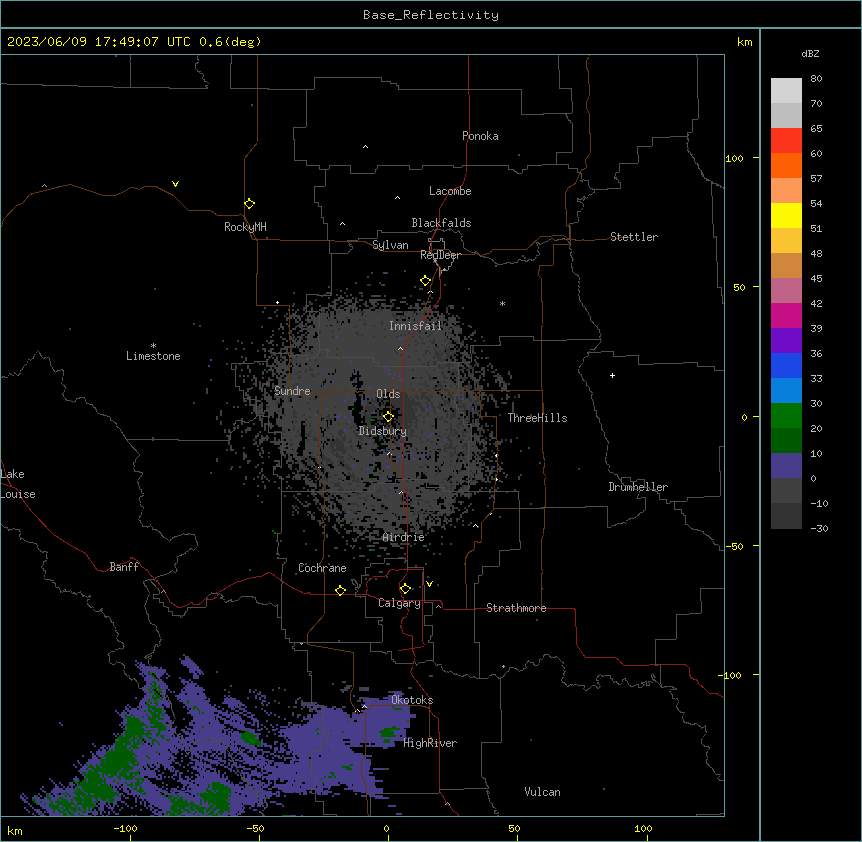Select the yellow diamond marker below Cochrane
Screen dimensions: 862x842
tap(340, 590)
